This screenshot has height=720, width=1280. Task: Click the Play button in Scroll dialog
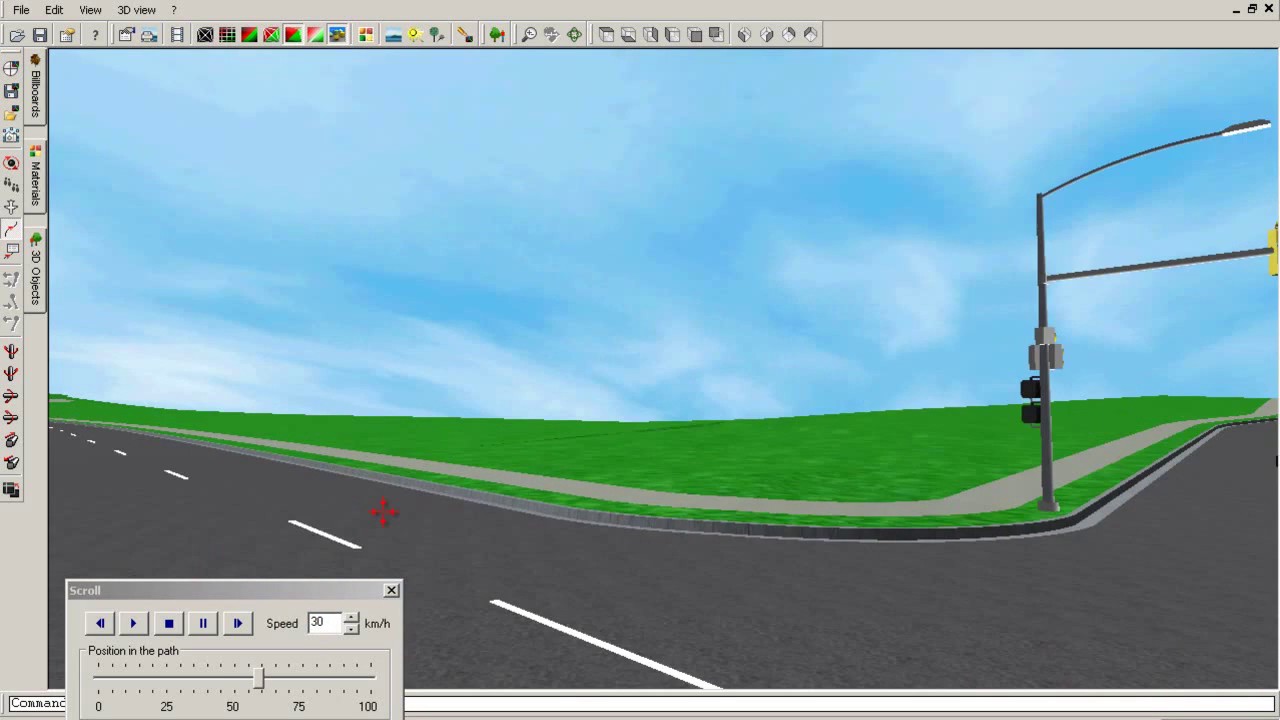tap(133, 623)
